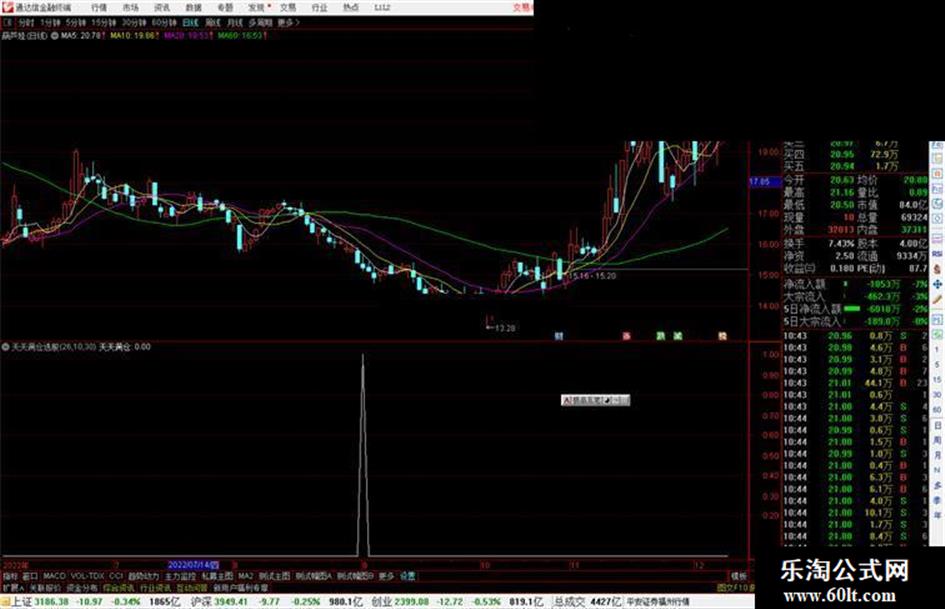Click the 上证 index in status bar
The width and height of the screenshot is (945, 609).
pos(22,602)
